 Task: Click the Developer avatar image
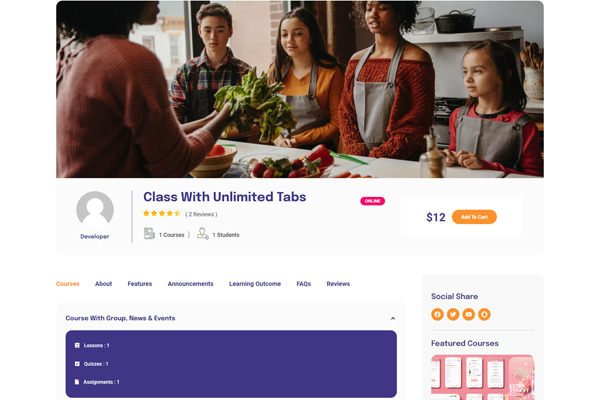pyautogui.click(x=95, y=210)
